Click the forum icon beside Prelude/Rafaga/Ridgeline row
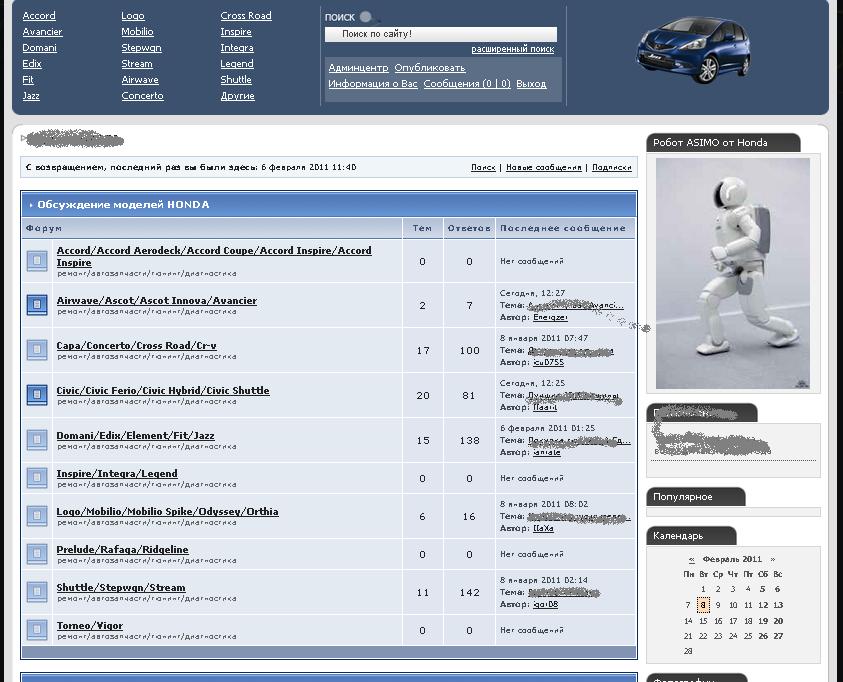843x682 pixels. pyautogui.click(x=37, y=554)
